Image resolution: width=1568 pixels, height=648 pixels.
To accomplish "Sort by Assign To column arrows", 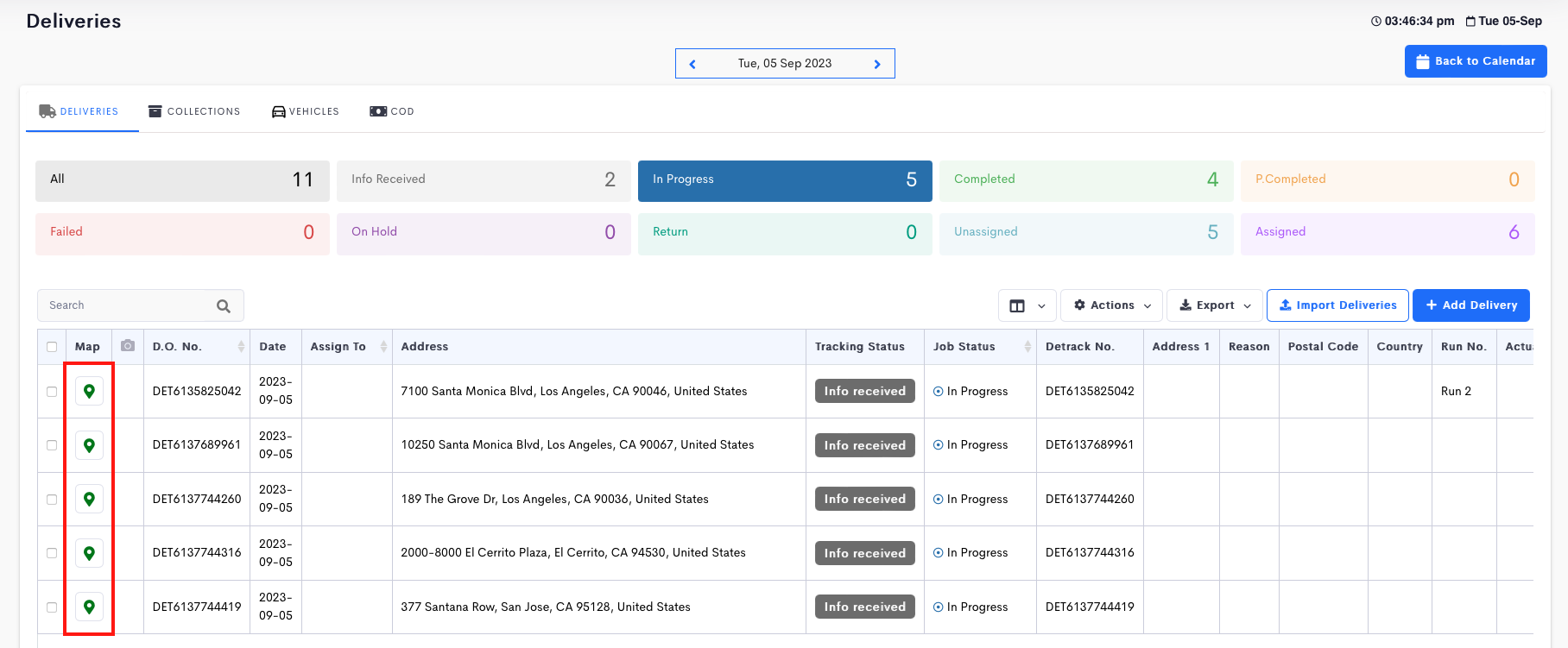I will [x=383, y=346].
